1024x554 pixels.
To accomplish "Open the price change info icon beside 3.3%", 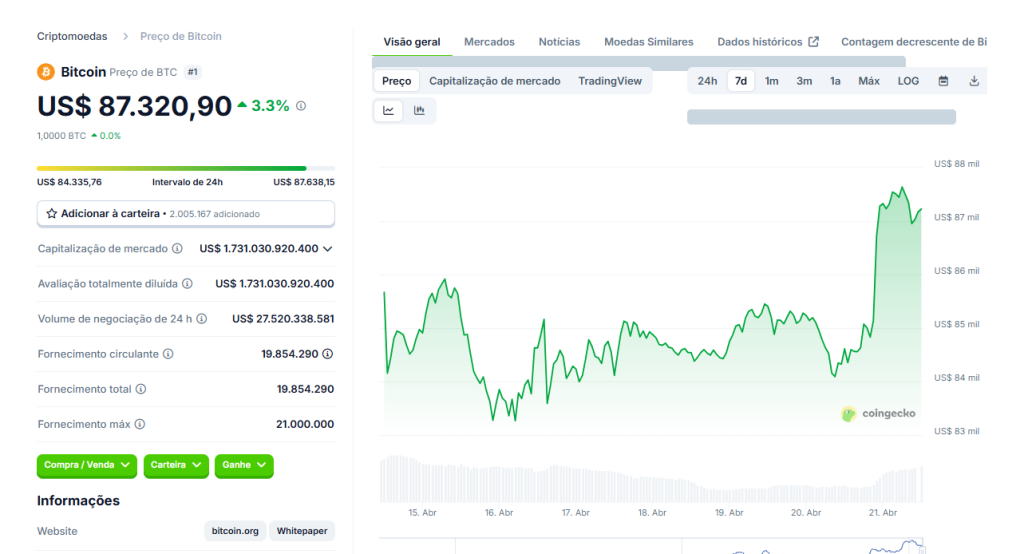I will pos(301,106).
